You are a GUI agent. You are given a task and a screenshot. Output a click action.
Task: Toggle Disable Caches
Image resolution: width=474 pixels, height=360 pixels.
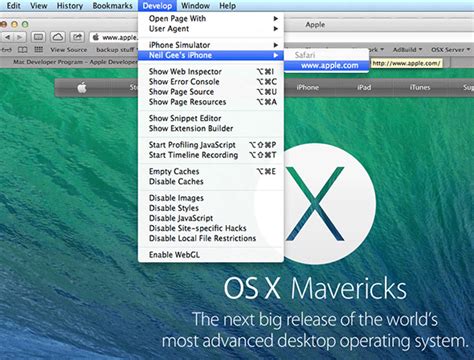tap(211, 182)
